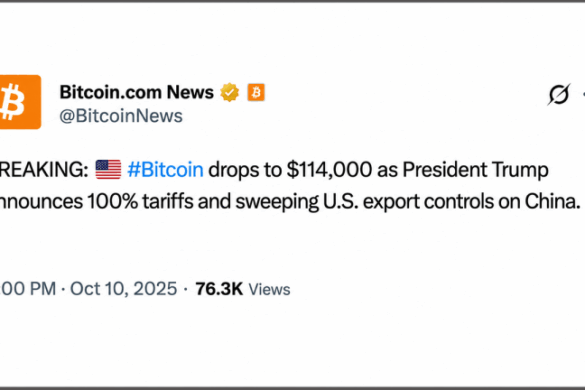Click the Views label
Image resolution: width=585 pixels, height=390 pixels.
(x=269, y=290)
